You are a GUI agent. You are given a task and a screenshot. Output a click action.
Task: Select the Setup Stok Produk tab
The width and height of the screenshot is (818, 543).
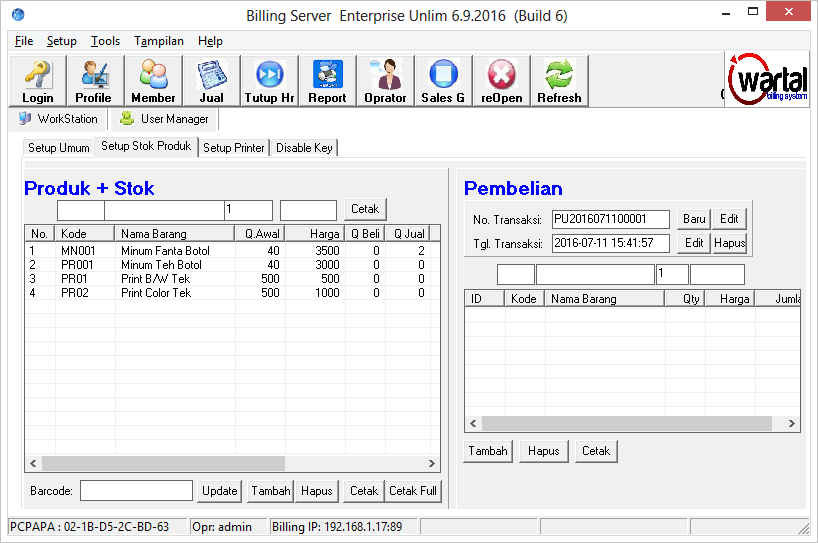pyautogui.click(x=146, y=146)
